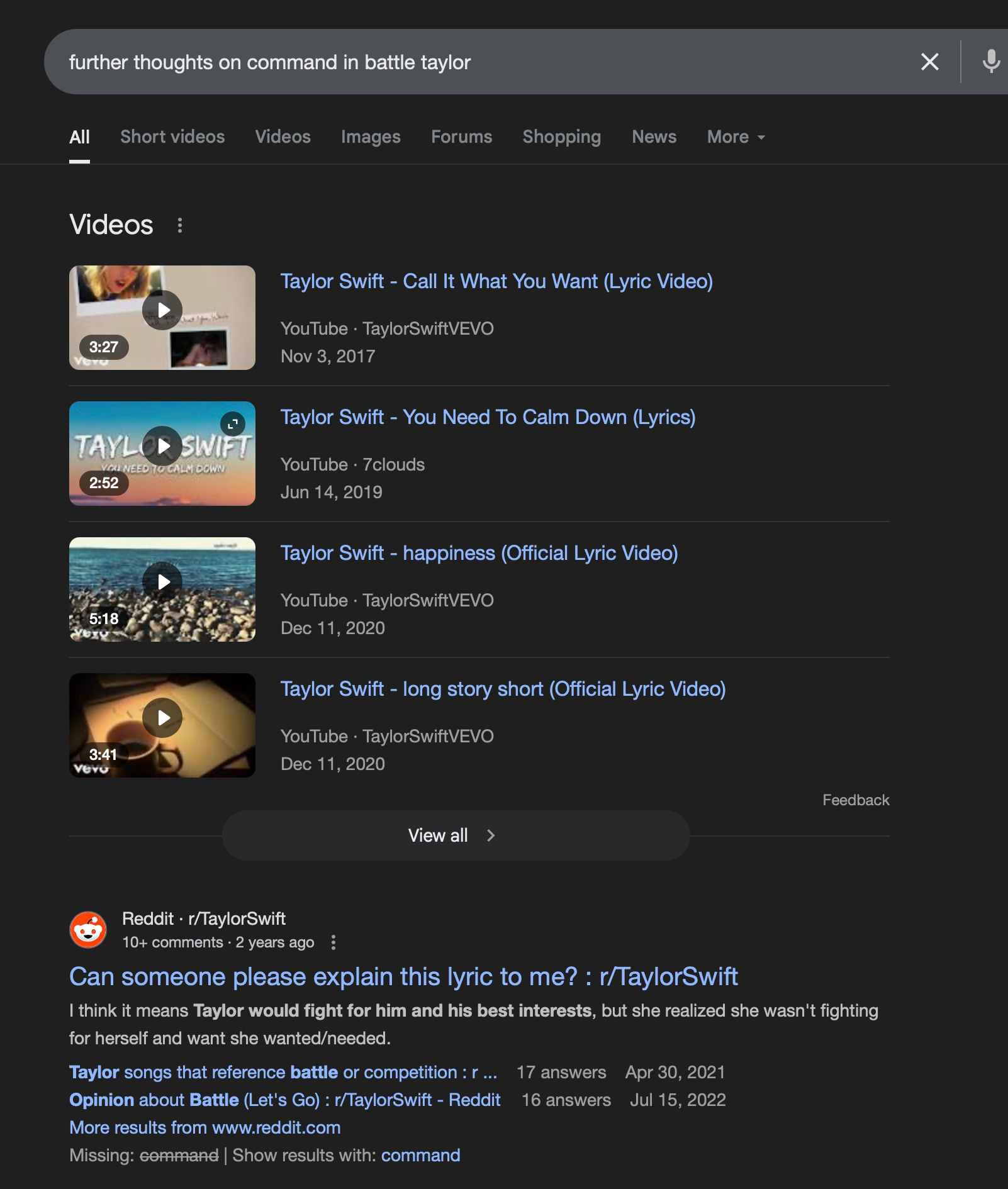The width and height of the screenshot is (1008, 1189).
Task: Open the 'Can someone please explain this lyric' result
Action: pos(403,977)
